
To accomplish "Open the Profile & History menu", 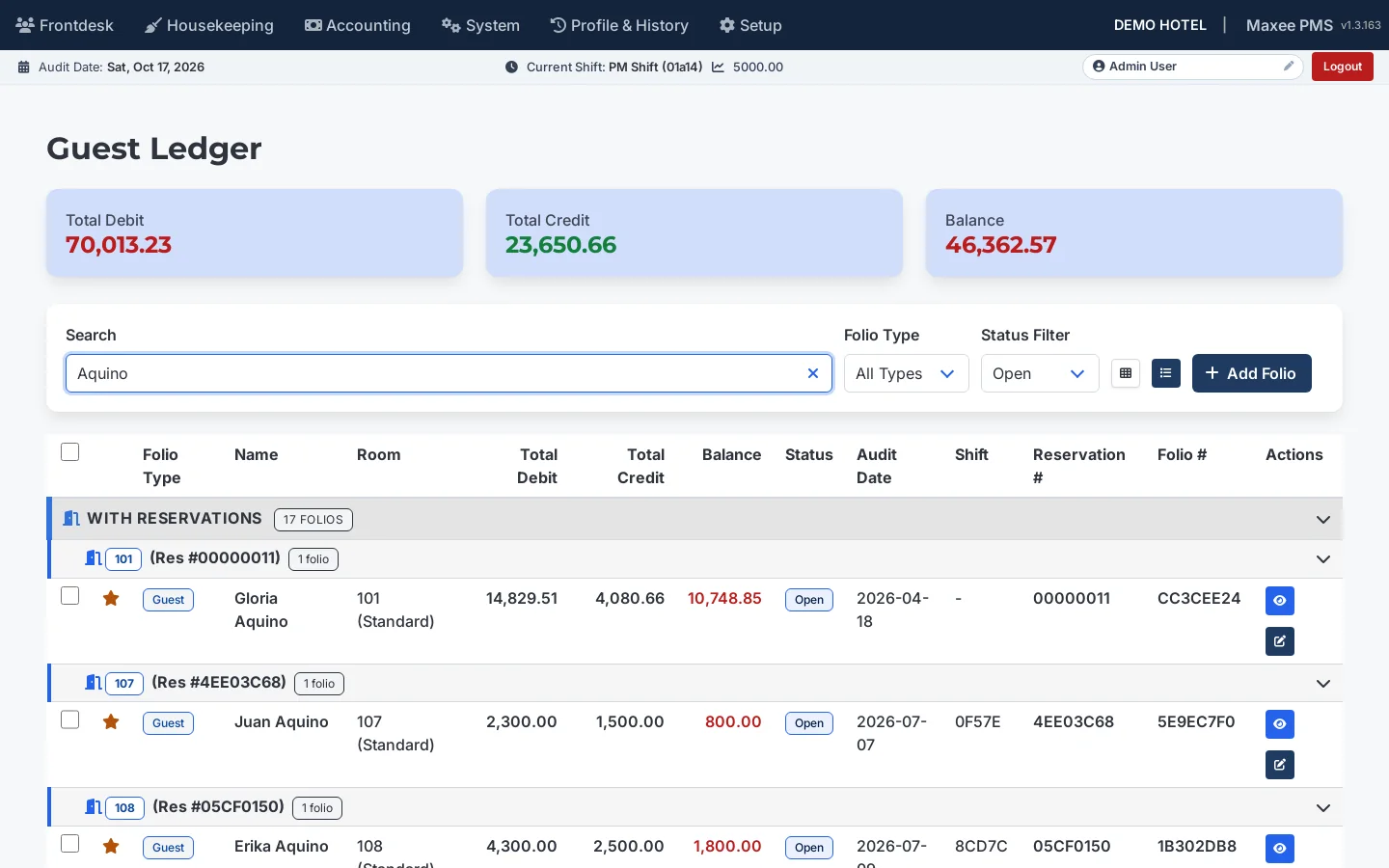I will tap(619, 25).
